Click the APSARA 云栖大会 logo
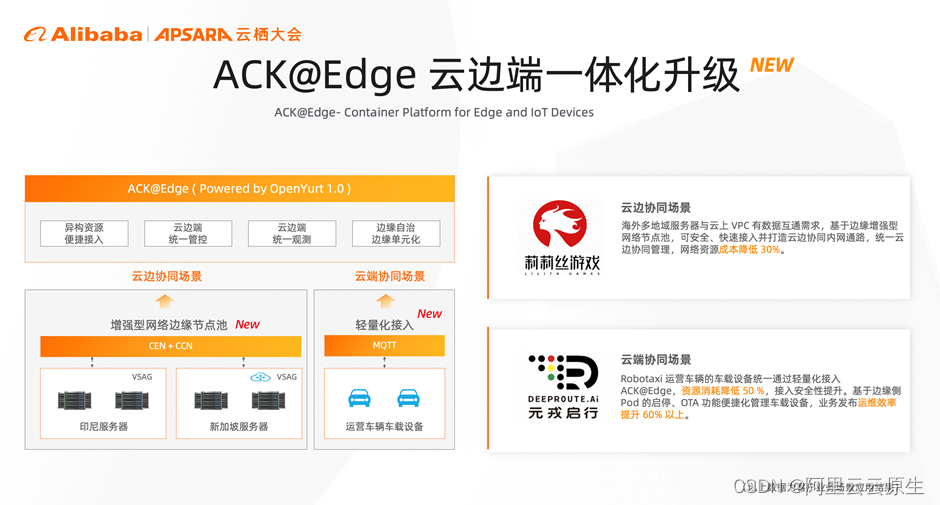 pos(228,35)
